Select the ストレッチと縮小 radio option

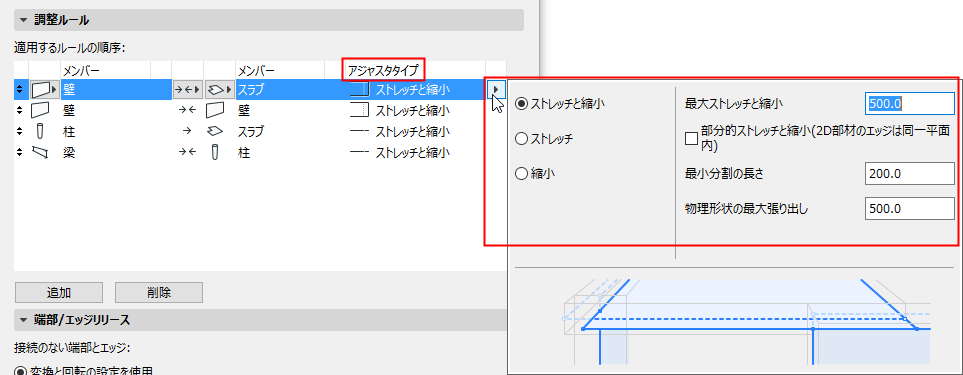pos(521,104)
